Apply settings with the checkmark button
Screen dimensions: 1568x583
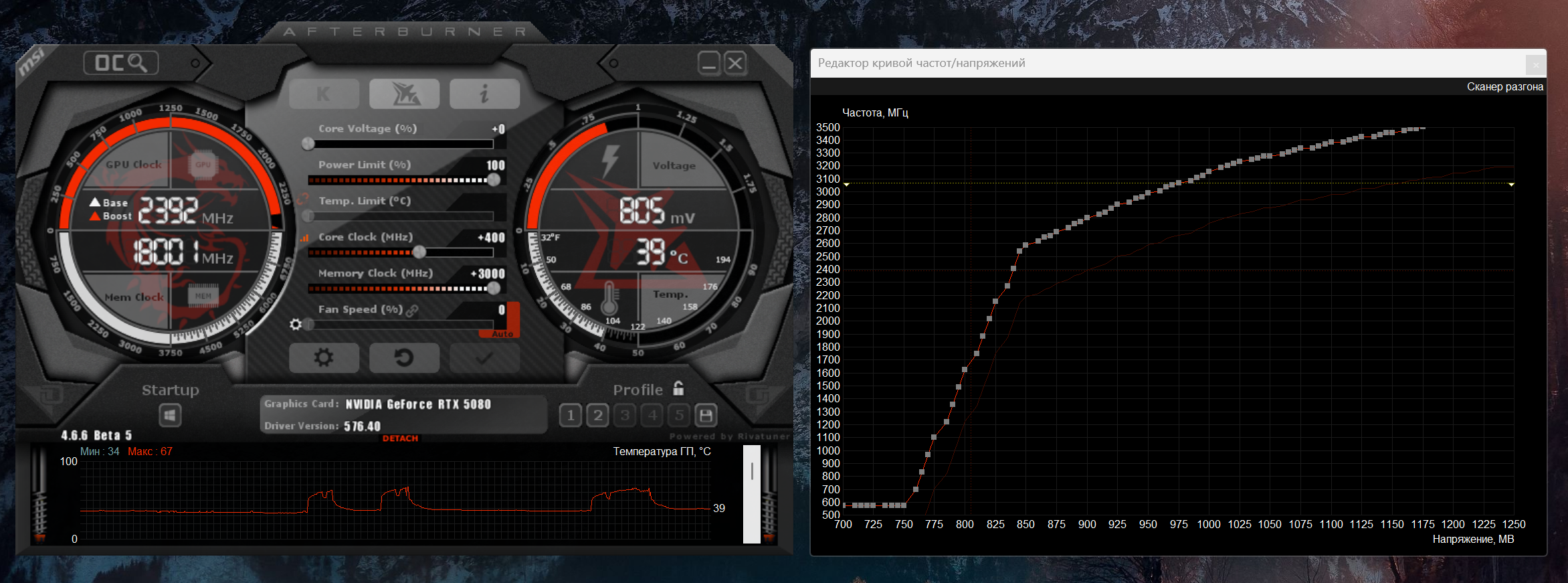point(484,358)
